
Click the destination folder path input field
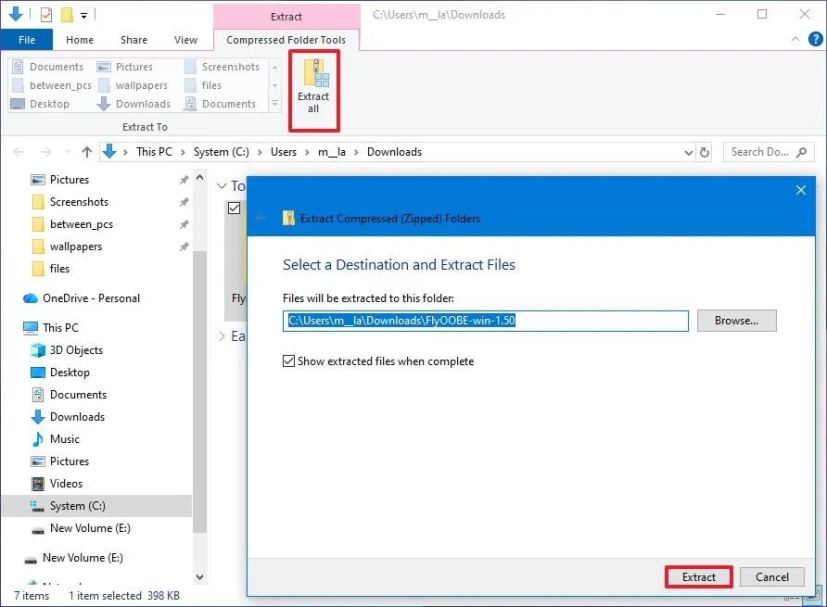tap(485, 321)
